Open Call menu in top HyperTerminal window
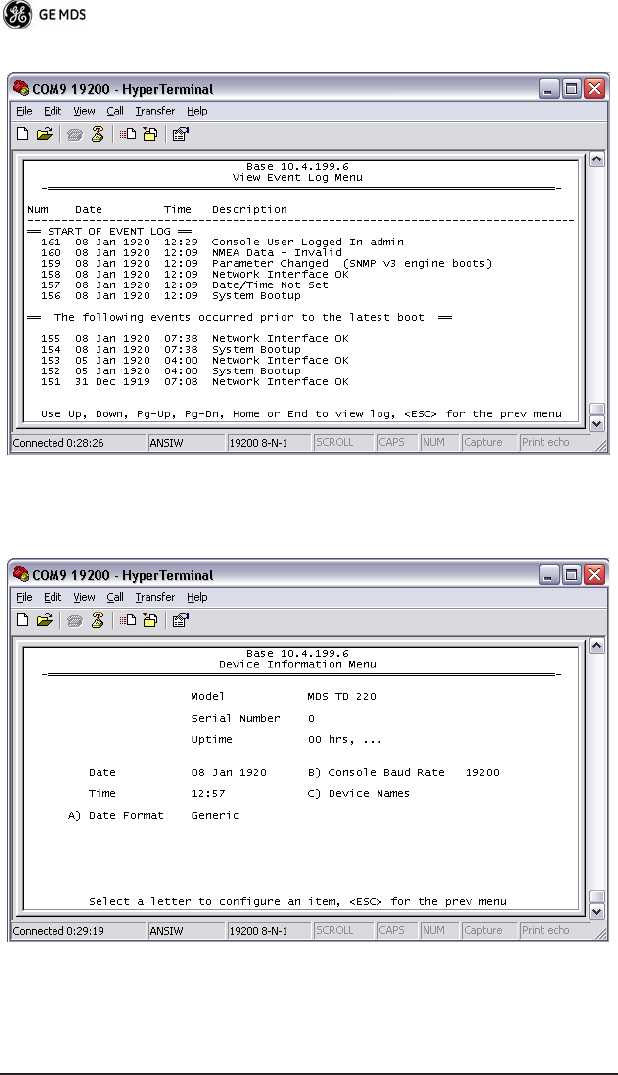 [115, 111]
